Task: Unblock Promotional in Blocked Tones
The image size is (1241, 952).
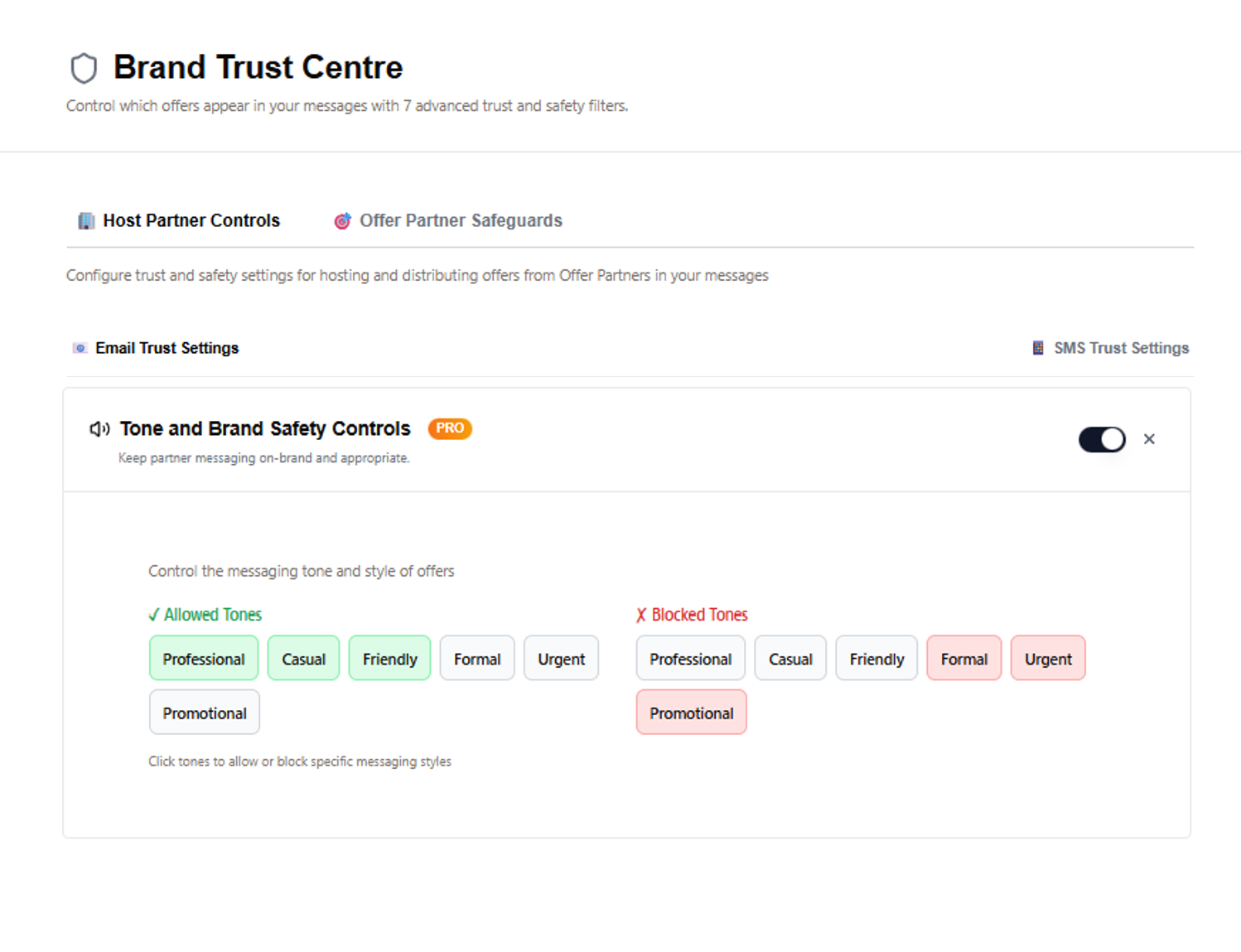Action: coord(691,713)
